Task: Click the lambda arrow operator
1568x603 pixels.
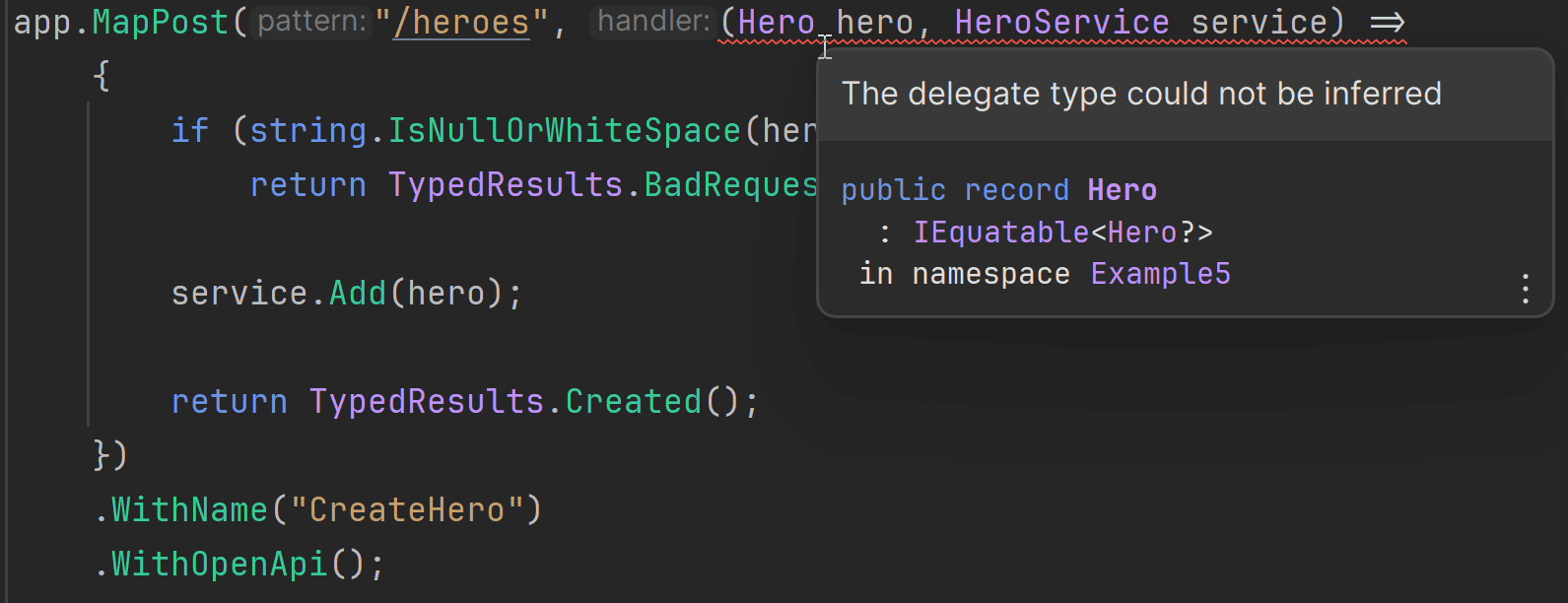Action: [x=1387, y=23]
